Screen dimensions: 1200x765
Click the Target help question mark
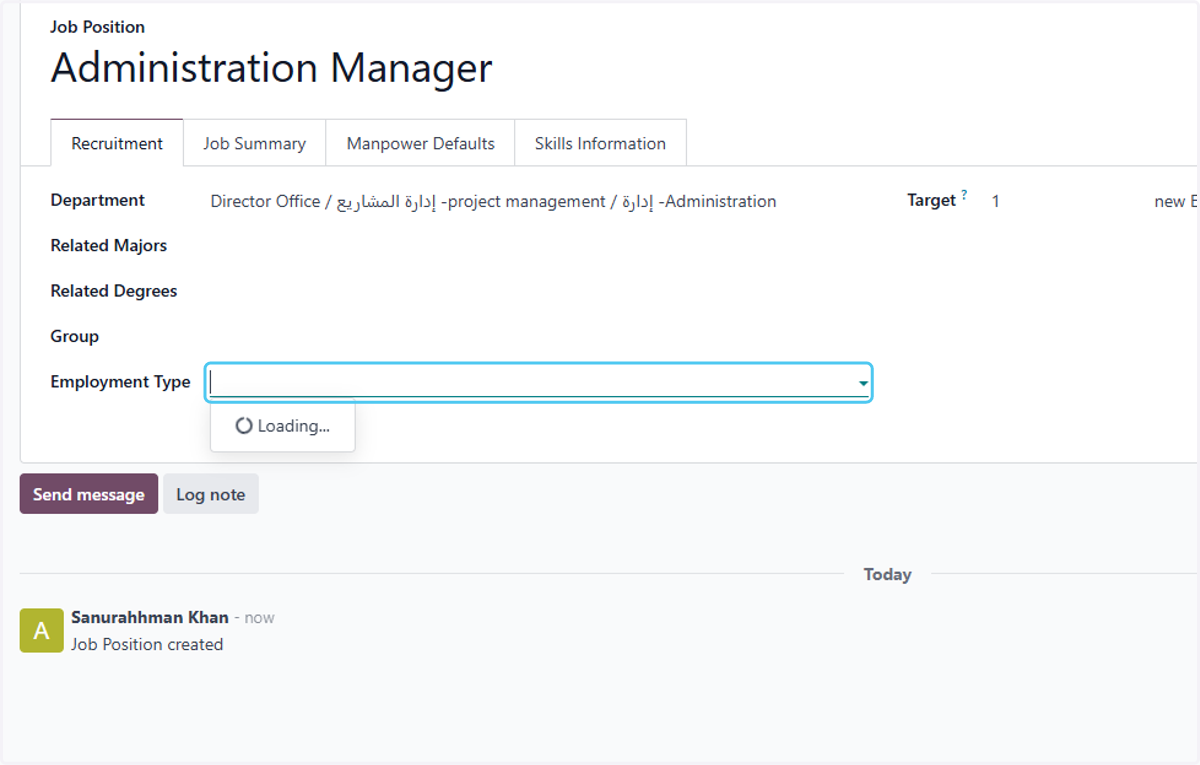964,195
